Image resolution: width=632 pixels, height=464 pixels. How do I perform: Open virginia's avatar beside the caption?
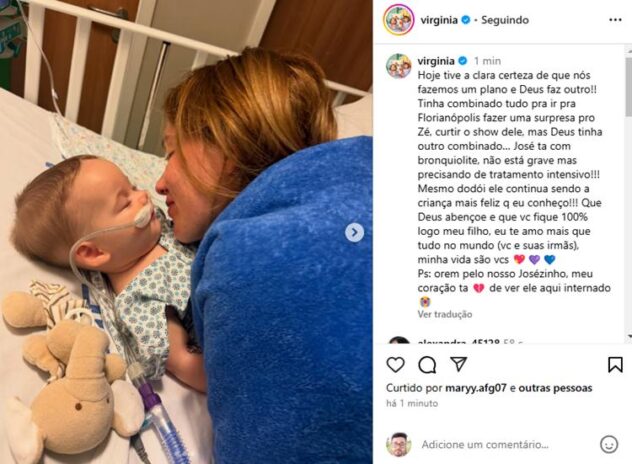click(x=399, y=66)
